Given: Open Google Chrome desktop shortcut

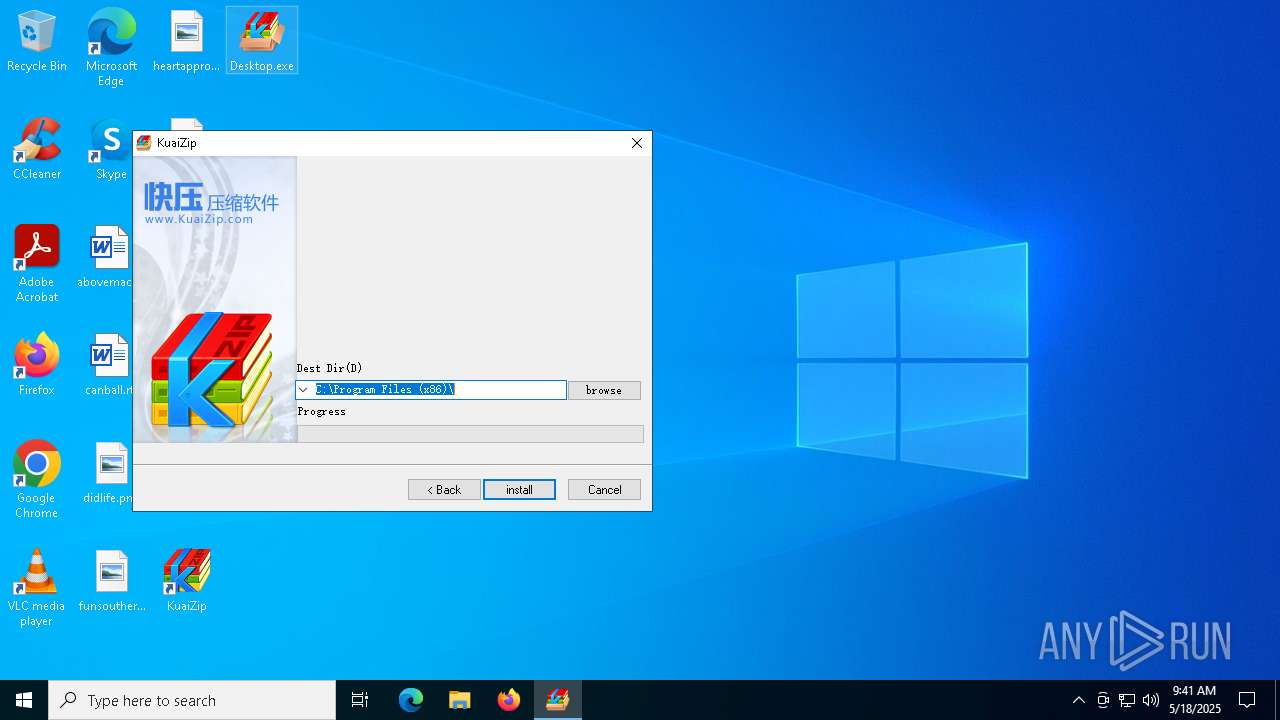Looking at the screenshot, I should click(37, 480).
